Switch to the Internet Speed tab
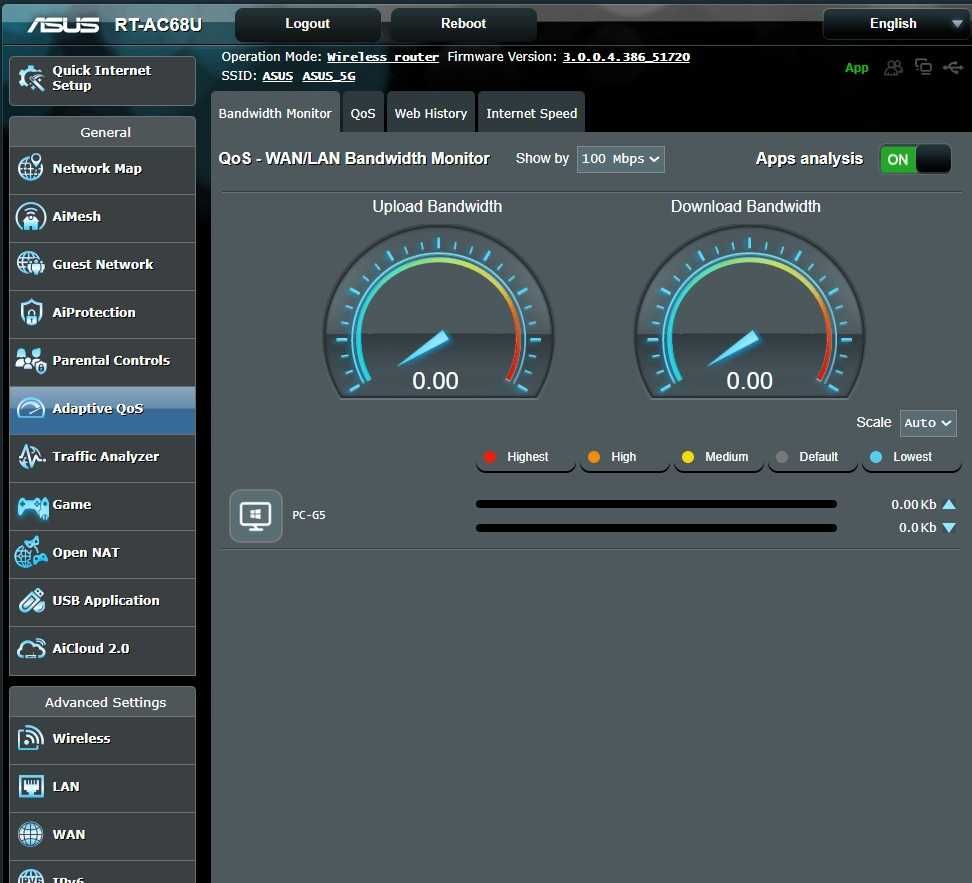 pos(531,113)
